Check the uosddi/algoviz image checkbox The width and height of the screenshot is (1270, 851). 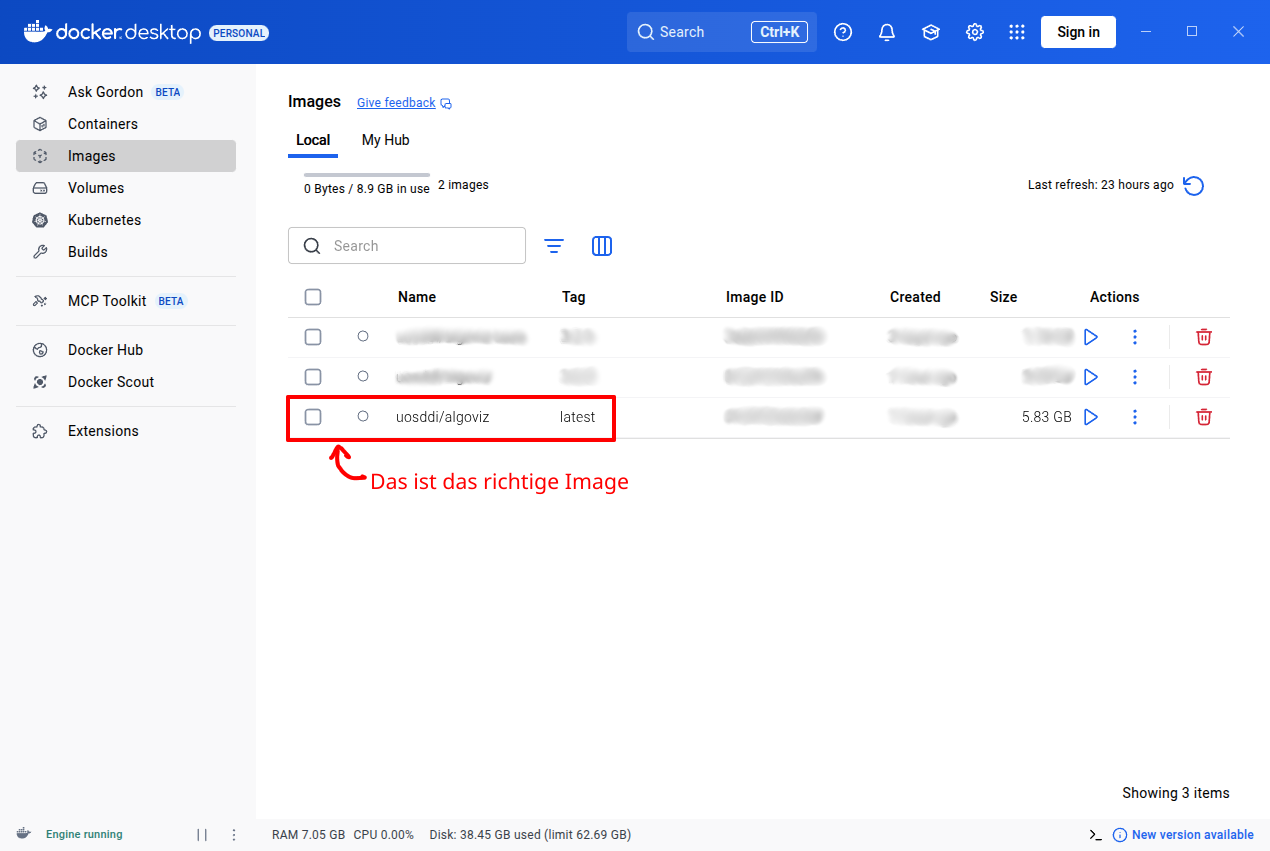pyautogui.click(x=313, y=417)
